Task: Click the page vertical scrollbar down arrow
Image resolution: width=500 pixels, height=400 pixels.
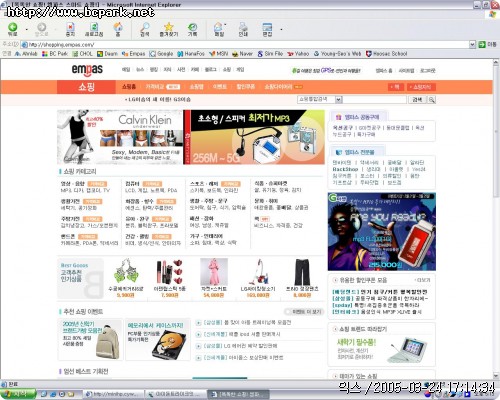Action: [x=496, y=375]
